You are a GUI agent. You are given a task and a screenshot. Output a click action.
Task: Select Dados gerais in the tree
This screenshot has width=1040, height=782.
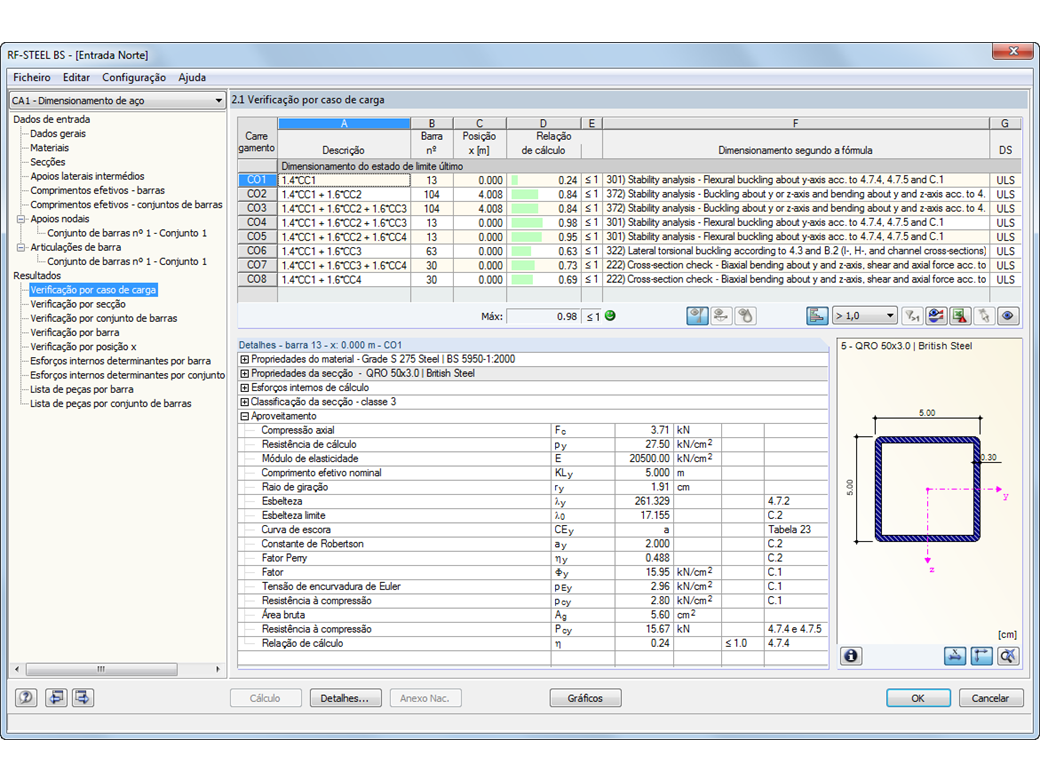pos(58,133)
